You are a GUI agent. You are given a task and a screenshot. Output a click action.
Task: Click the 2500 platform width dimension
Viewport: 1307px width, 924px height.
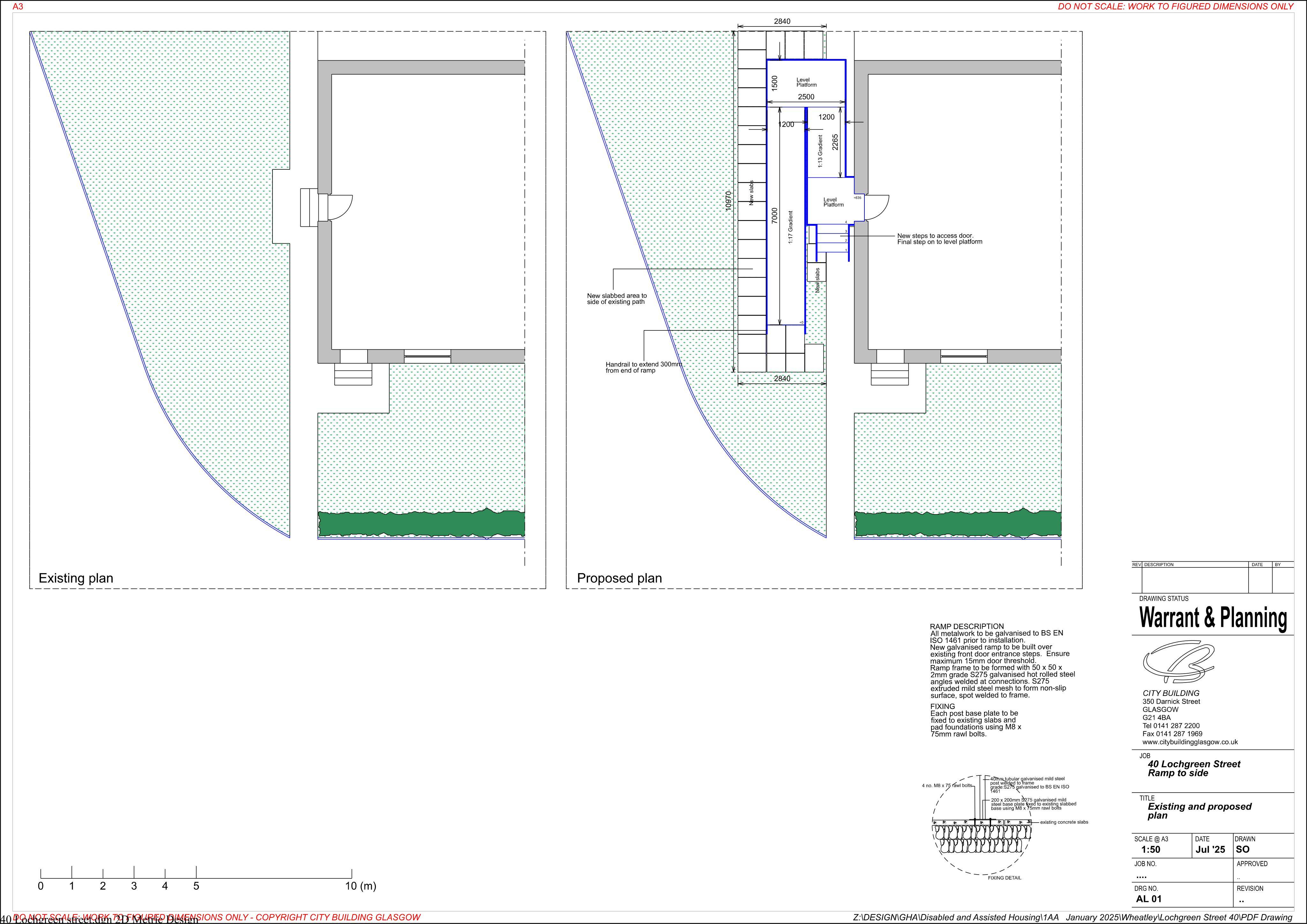[806, 97]
